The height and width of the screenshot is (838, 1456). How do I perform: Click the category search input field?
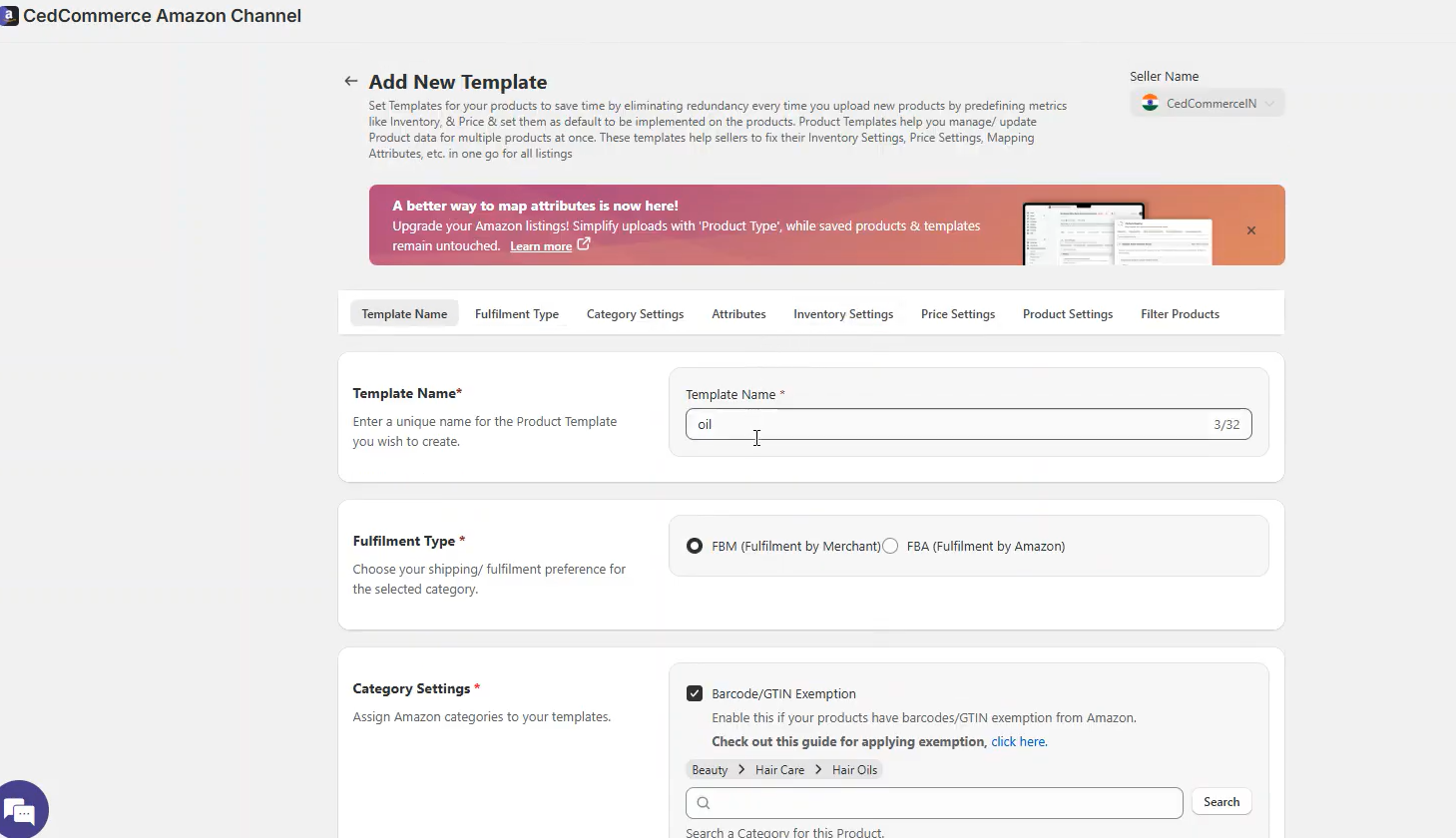pyautogui.click(x=934, y=802)
